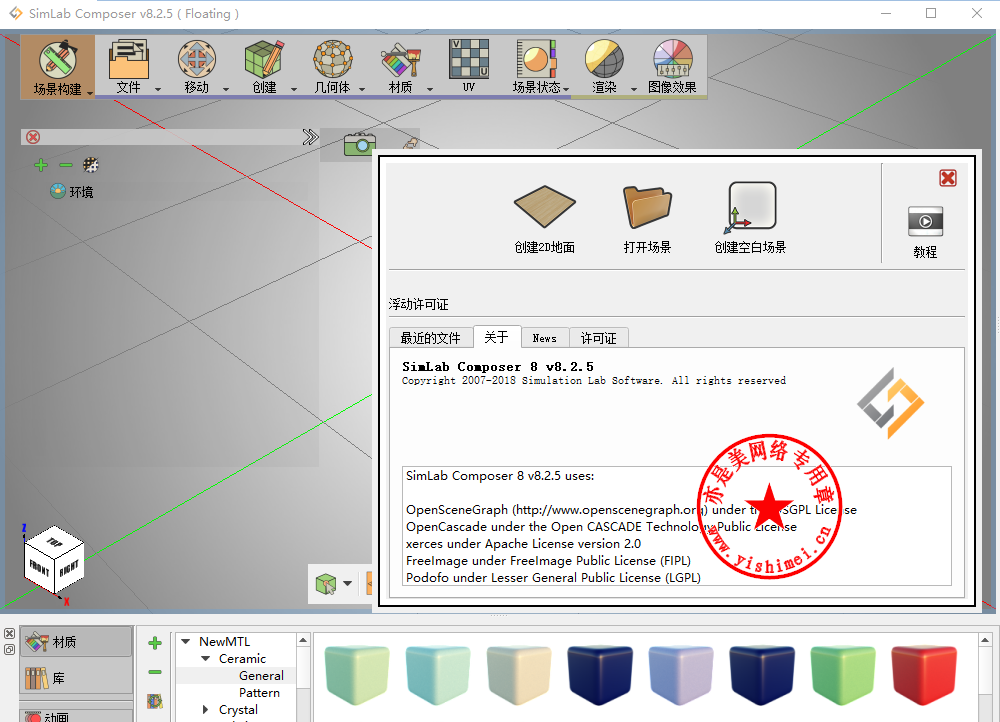
Task: Open the 渲染 dropdown arrow
Action: click(x=634, y=89)
